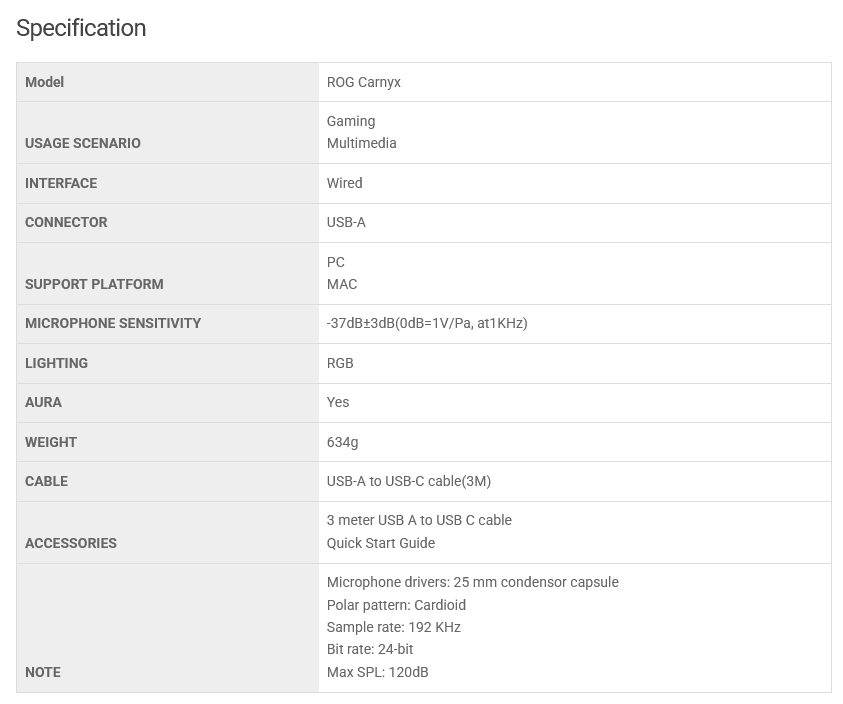Select the Wired interface value

(345, 183)
